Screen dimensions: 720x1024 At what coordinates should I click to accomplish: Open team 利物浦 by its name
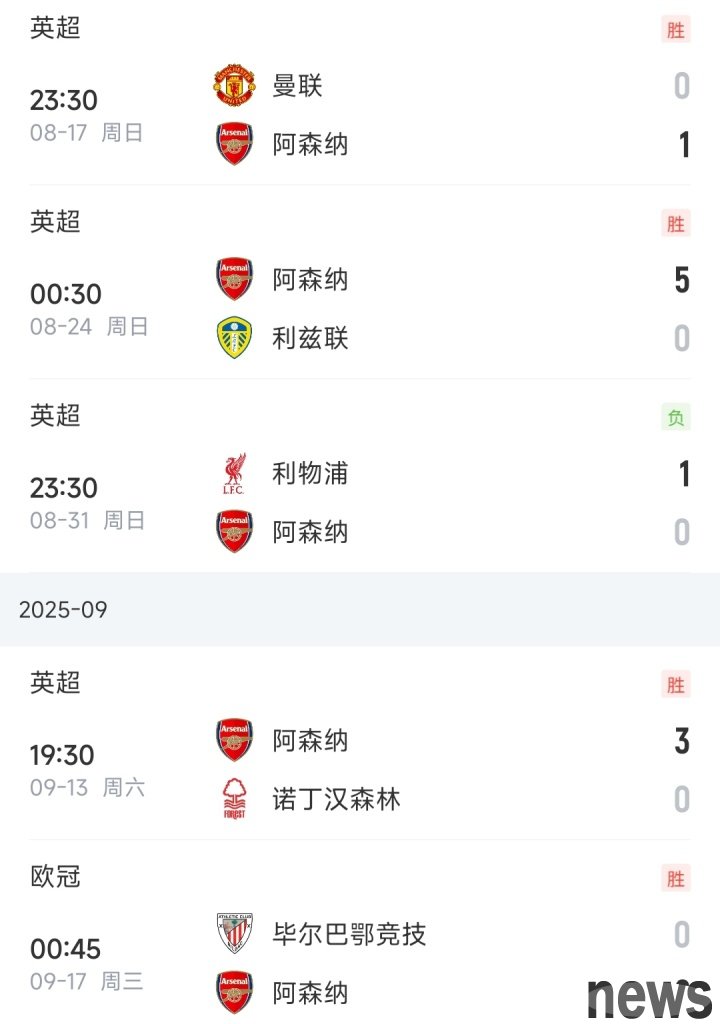tap(310, 473)
